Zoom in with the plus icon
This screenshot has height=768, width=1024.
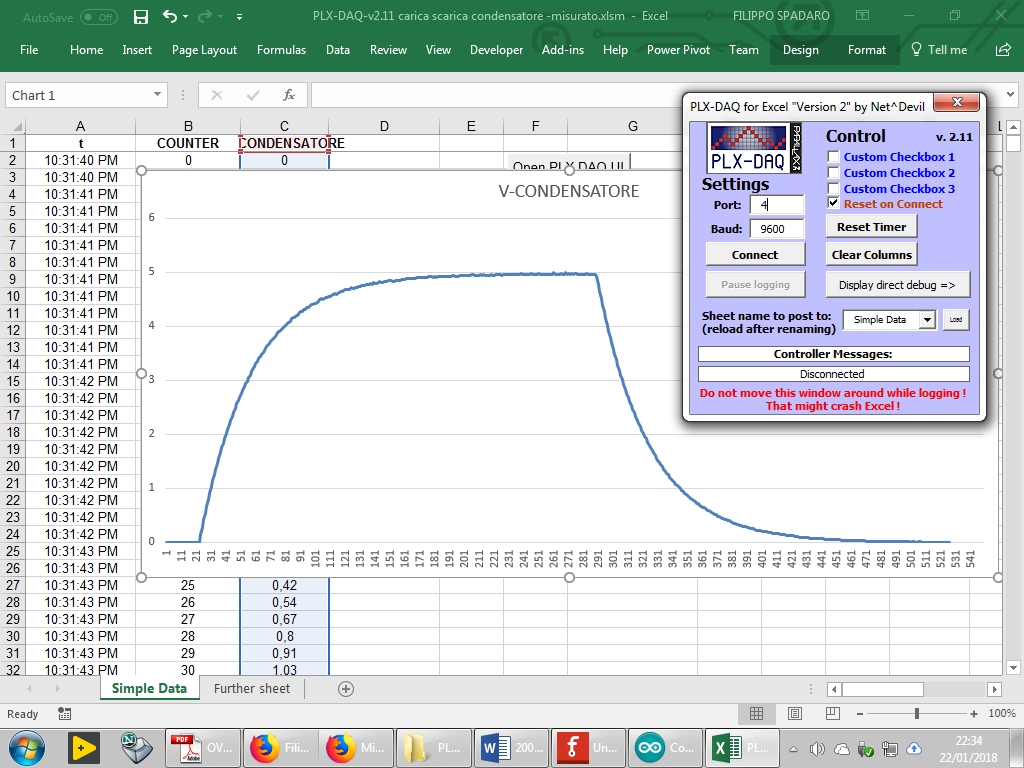tap(974, 714)
